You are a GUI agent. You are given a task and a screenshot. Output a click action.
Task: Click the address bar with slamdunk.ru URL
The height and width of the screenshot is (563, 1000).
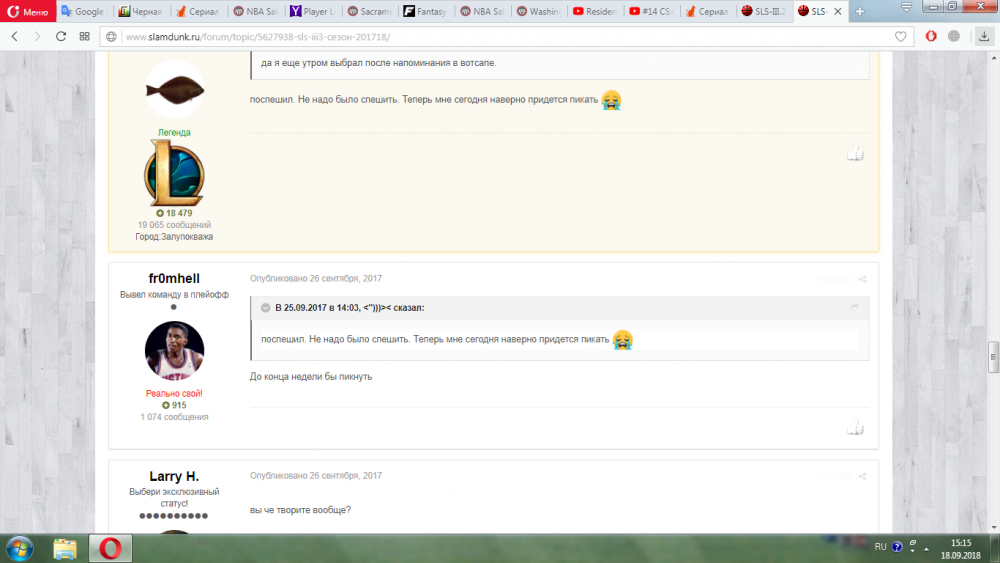coord(500,37)
